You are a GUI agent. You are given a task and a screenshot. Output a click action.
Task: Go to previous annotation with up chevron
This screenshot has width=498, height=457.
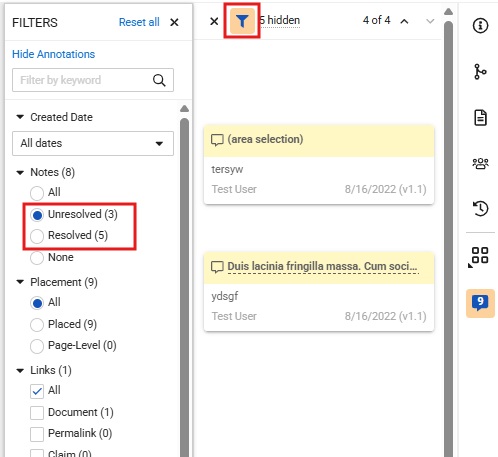pyautogui.click(x=404, y=21)
